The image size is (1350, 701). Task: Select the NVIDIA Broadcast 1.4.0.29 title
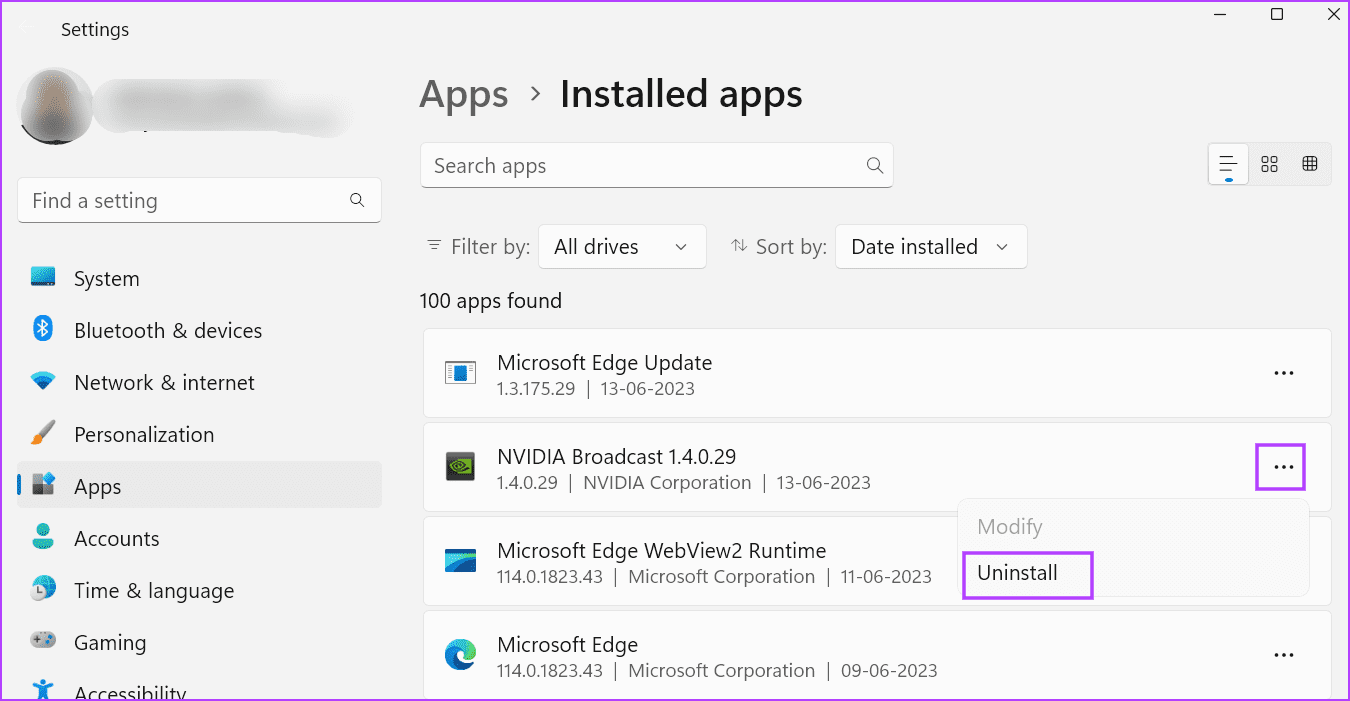[x=617, y=457]
